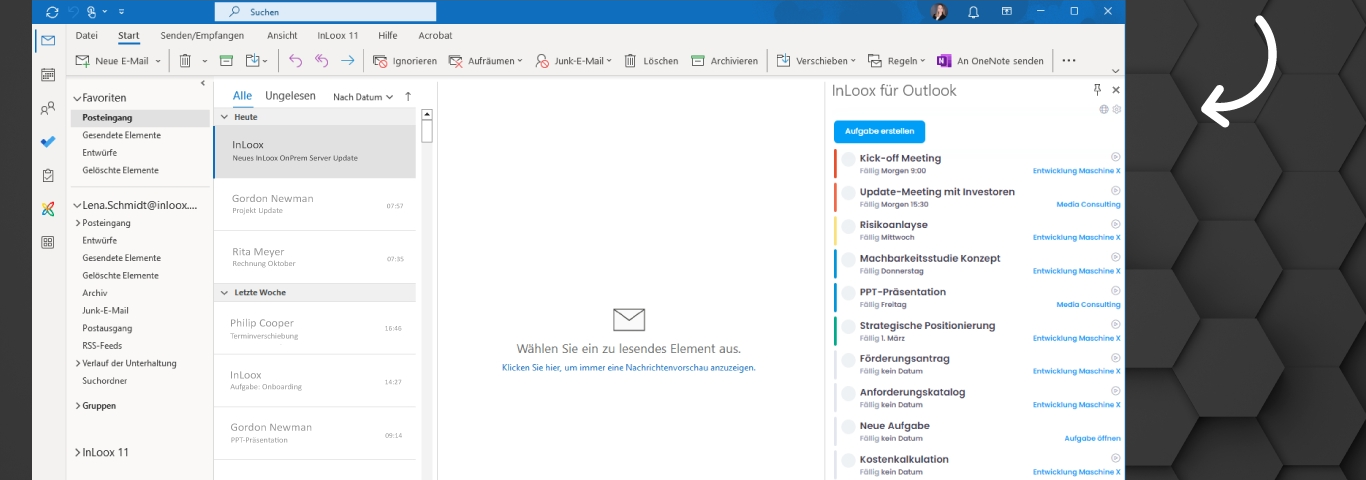The height and width of the screenshot is (480, 1366).
Task: Click the trash delete icon next to Neue E-Mail
Action: coord(185,61)
